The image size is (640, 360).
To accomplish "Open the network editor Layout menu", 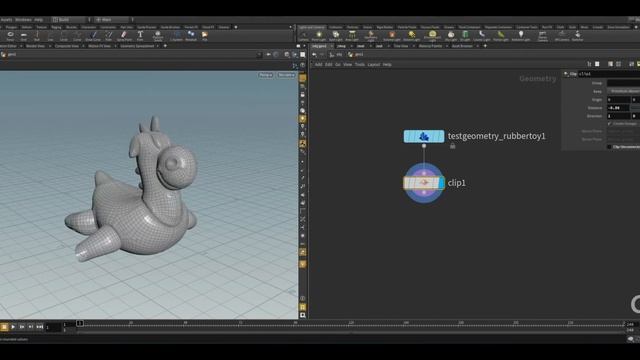I will point(373,64).
